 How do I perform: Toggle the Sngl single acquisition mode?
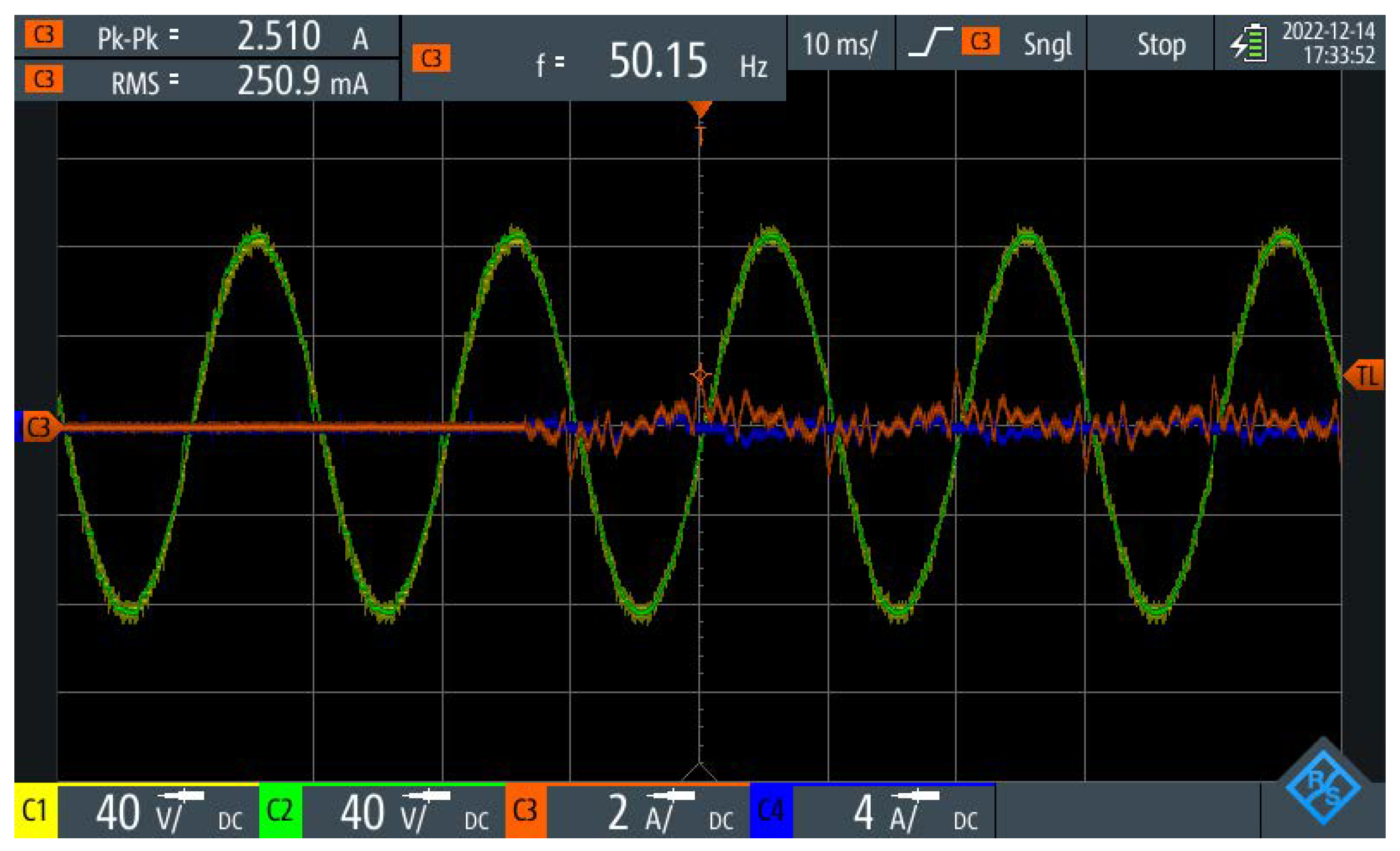click(1047, 44)
